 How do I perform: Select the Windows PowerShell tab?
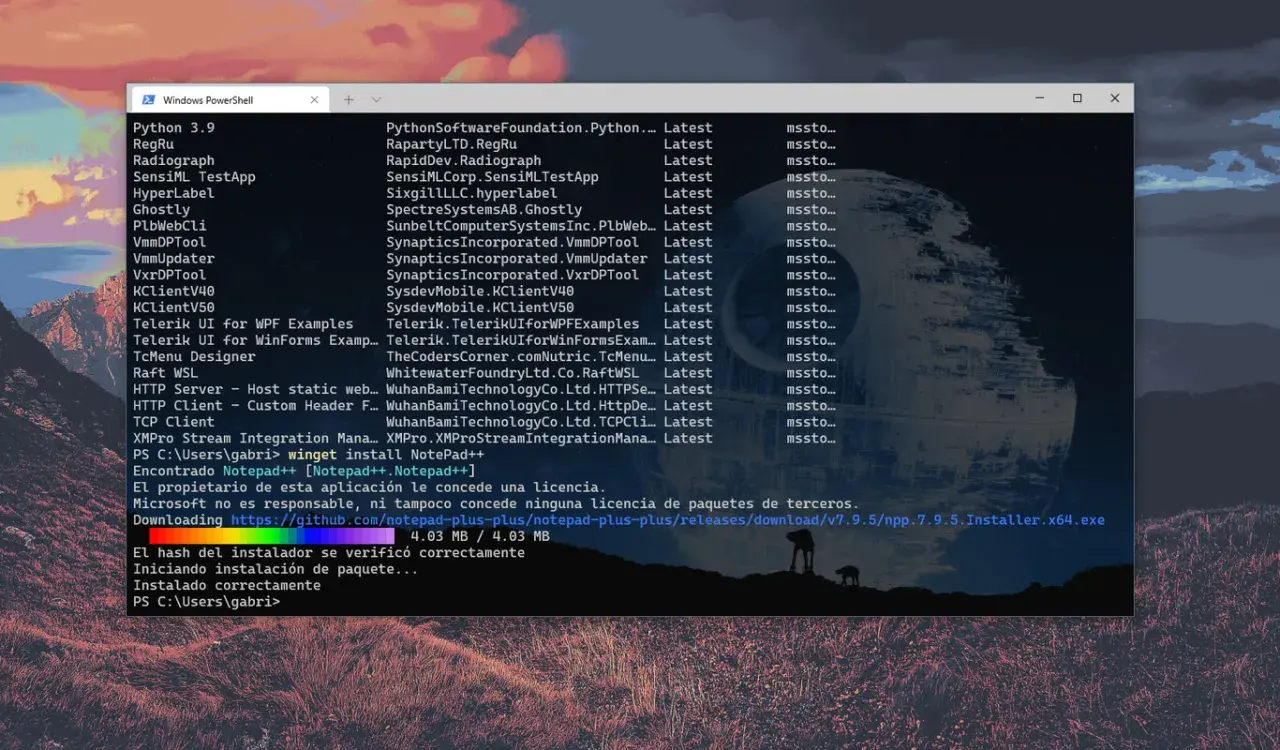pos(229,100)
